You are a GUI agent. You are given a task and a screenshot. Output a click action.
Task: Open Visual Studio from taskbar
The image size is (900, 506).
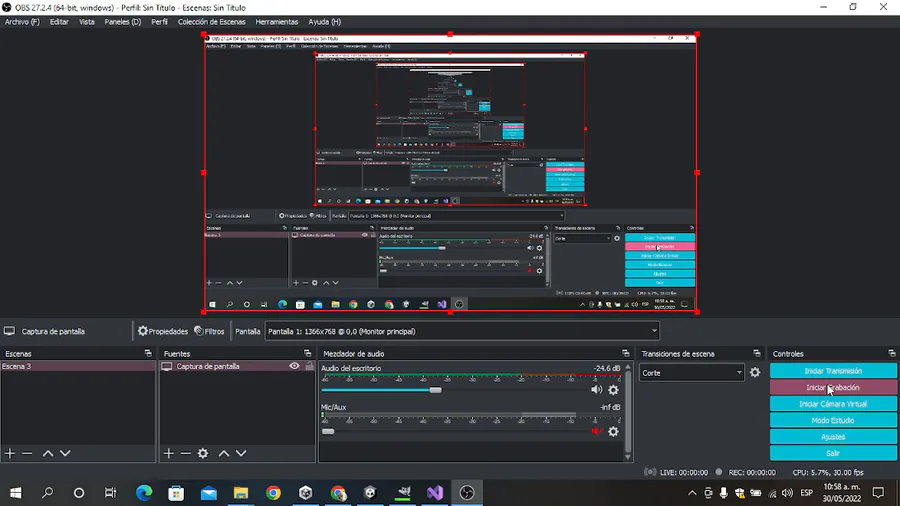[435, 493]
